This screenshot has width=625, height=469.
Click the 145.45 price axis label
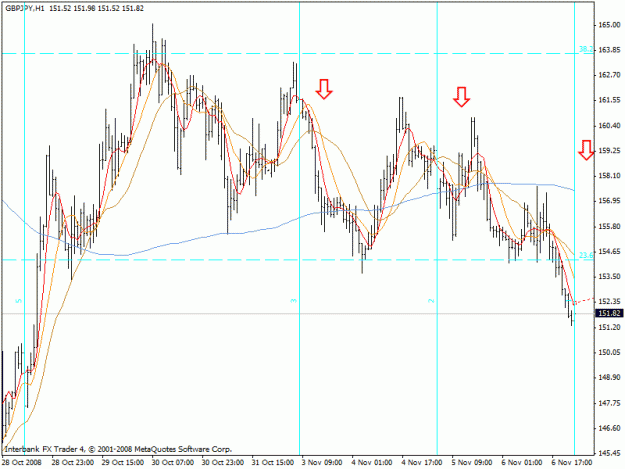(x=609, y=453)
